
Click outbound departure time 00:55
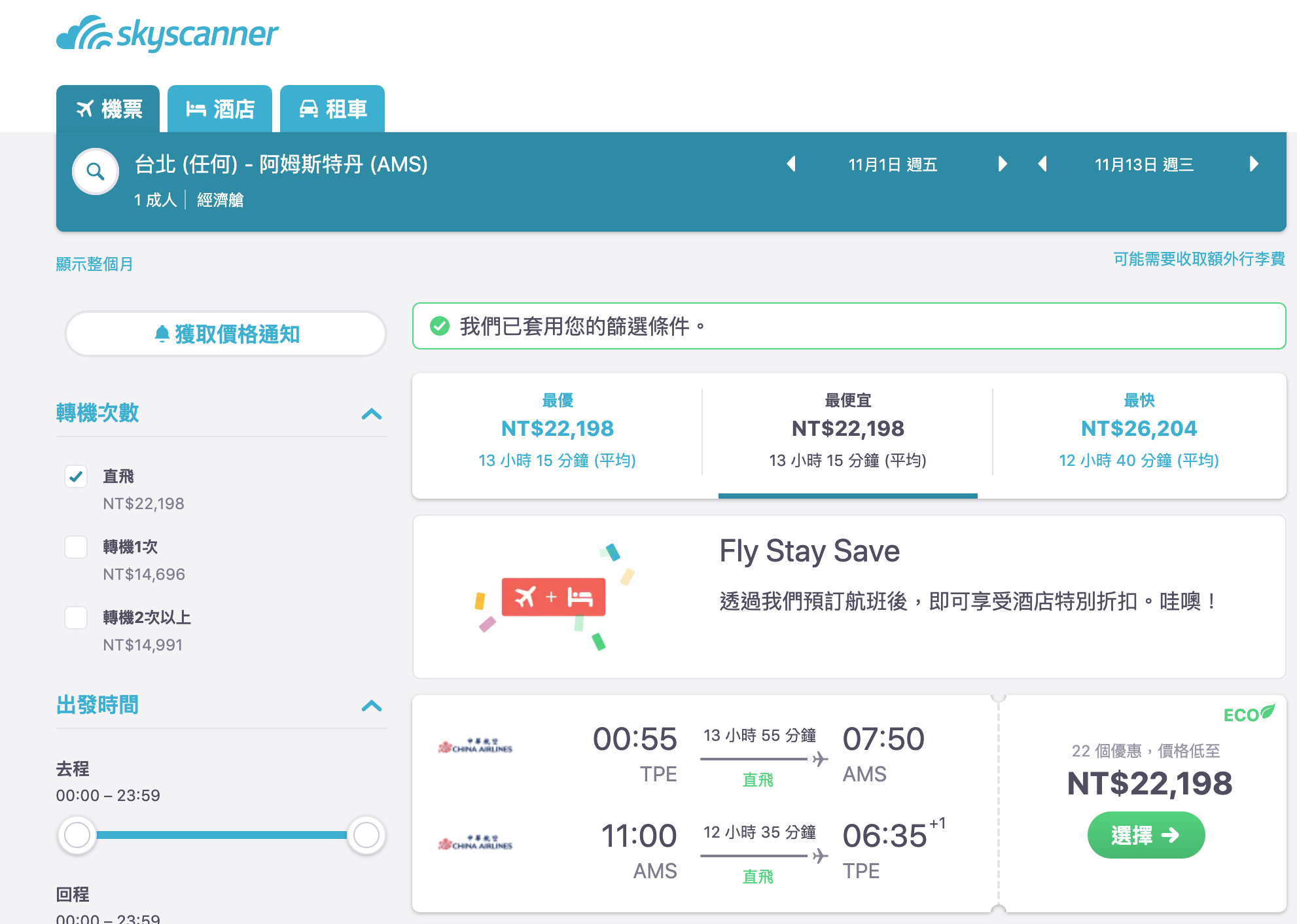point(635,739)
